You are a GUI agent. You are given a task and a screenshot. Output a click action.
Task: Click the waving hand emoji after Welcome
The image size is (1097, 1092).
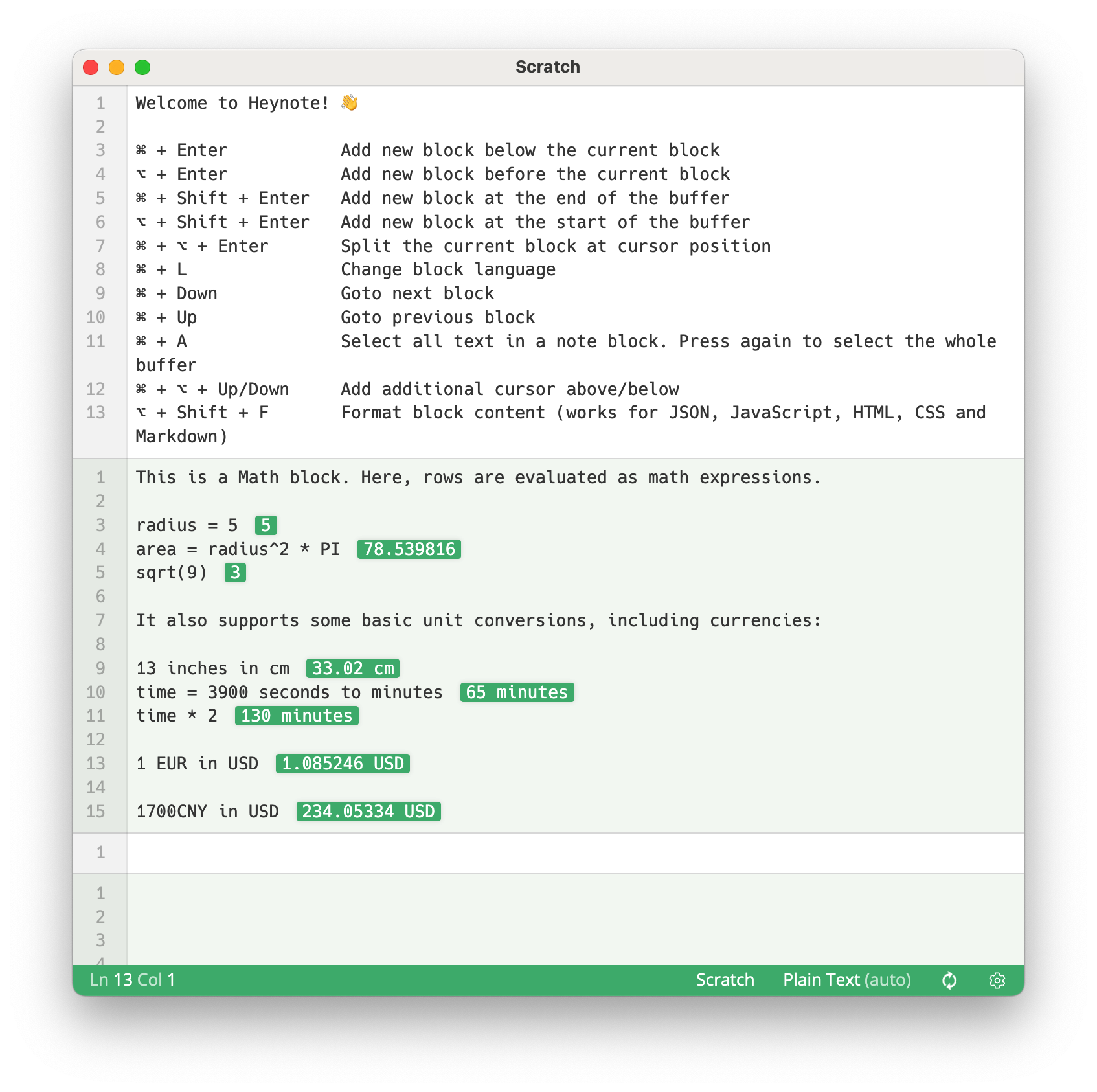pyautogui.click(x=349, y=102)
